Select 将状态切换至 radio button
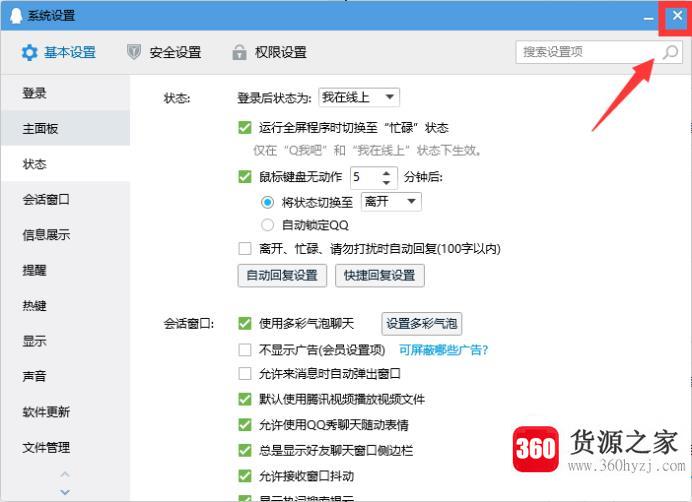This screenshot has width=692, height=502. pos(267,202)
